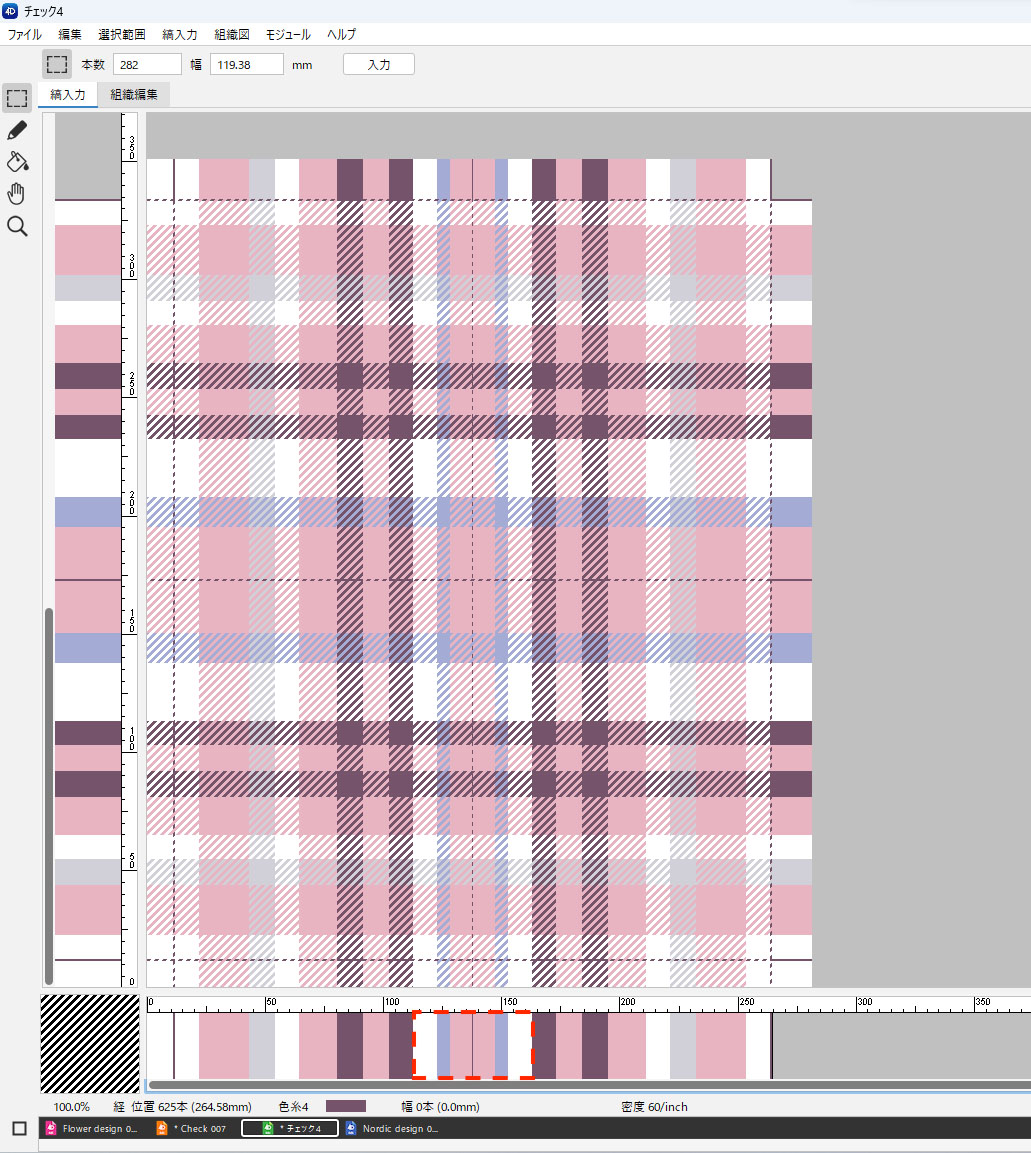Choose the Paint Bucket fill tool
1031x1153 pixels.
17,162
